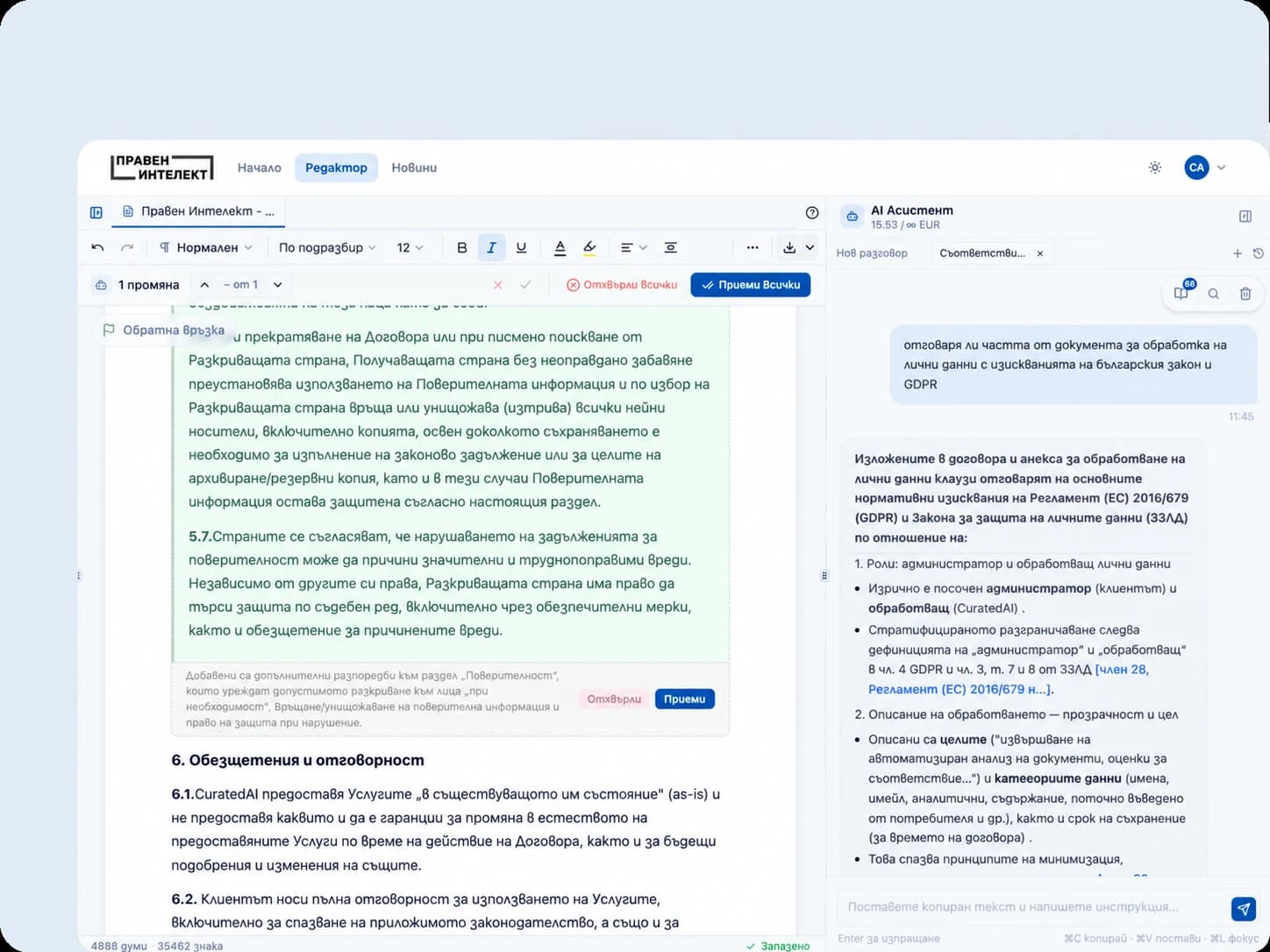
Task: Open the sources book icon with badge
Action: (x=1181, y=293)
